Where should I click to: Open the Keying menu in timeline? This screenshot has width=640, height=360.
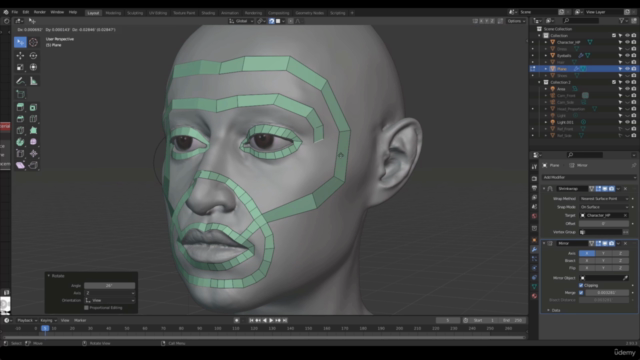48,320
